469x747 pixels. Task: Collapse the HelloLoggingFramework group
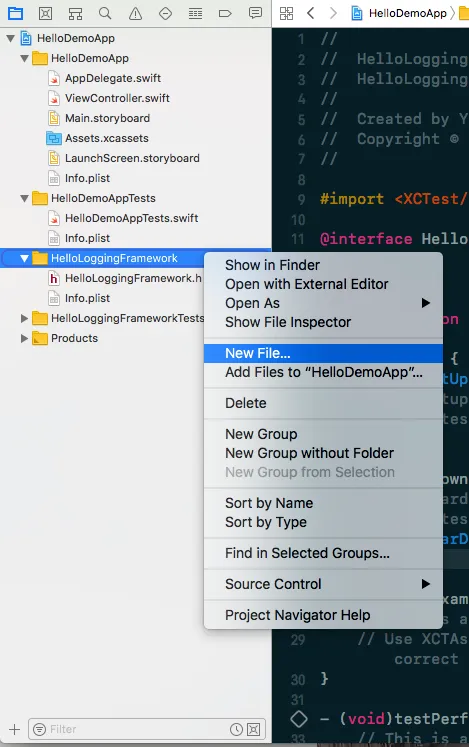(24, 258)
